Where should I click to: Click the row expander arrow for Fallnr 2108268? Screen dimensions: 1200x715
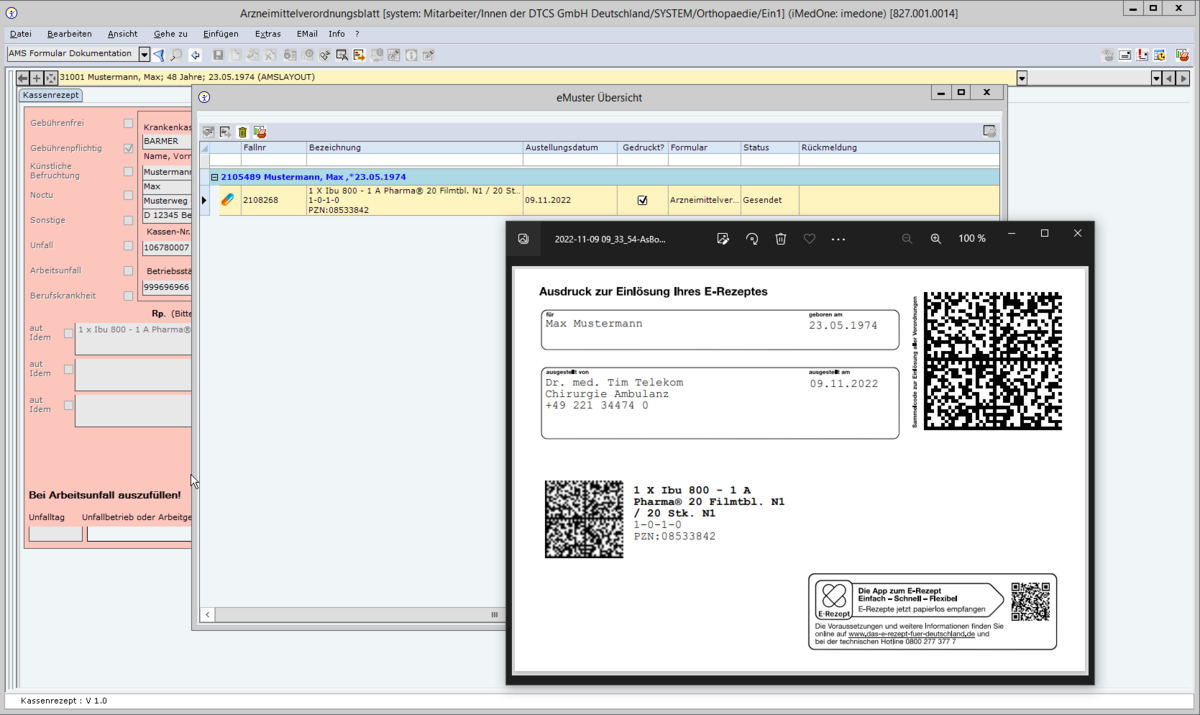coord(205,200)
